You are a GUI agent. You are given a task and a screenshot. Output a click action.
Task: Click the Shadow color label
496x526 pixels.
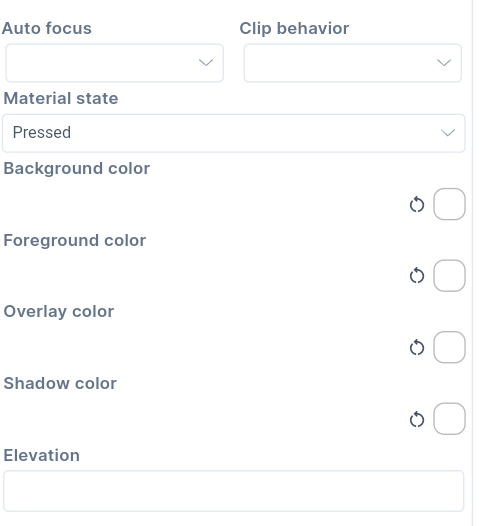point(60,383)
